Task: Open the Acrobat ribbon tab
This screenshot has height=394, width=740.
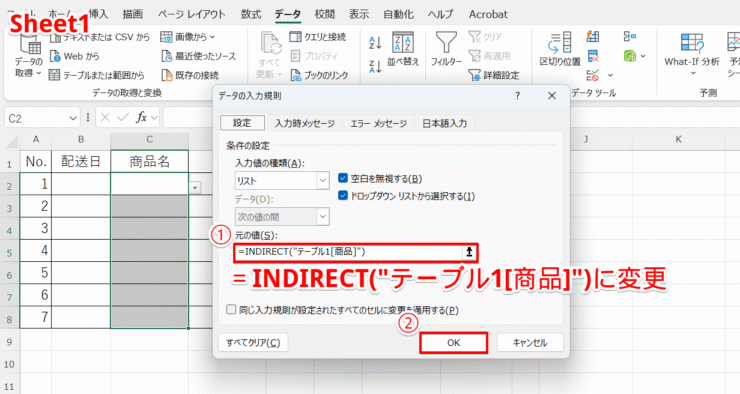Action: (x=488, y=14)
